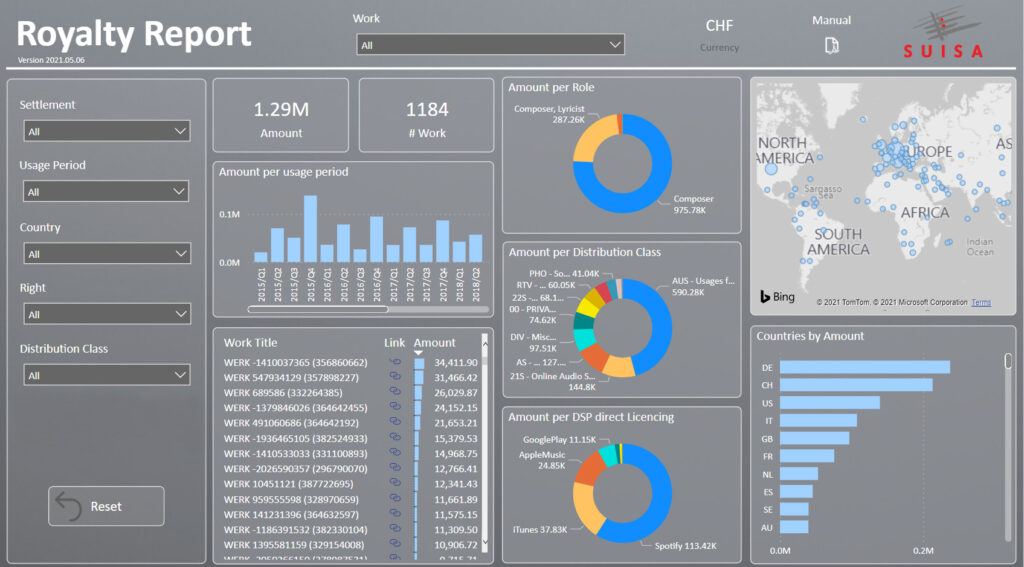Image resolution: width=1024 pixels, height=567 pixels.
Task: Select the DE bar in Countries chart
Action: tap(864, 367)
